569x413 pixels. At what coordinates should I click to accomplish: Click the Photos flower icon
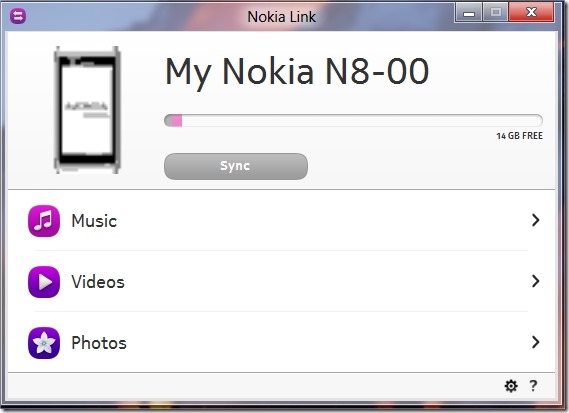(44, 343)
